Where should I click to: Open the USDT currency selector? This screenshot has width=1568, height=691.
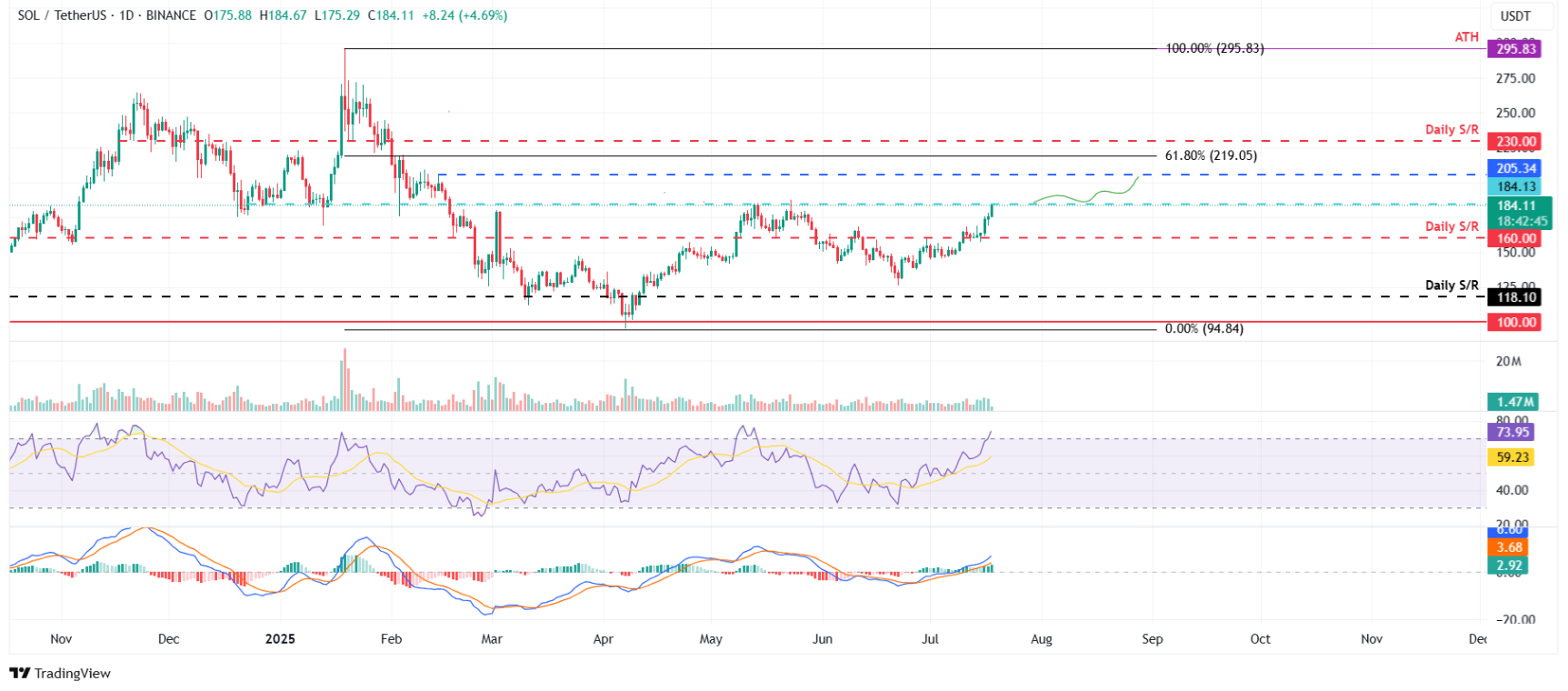[x=1514, y=16]
